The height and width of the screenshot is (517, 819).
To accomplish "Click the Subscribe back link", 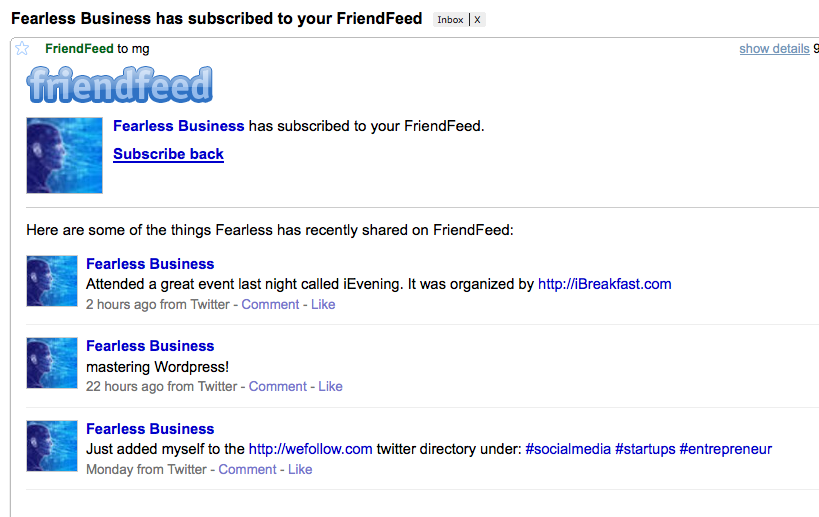I will [x=168, y=154].
